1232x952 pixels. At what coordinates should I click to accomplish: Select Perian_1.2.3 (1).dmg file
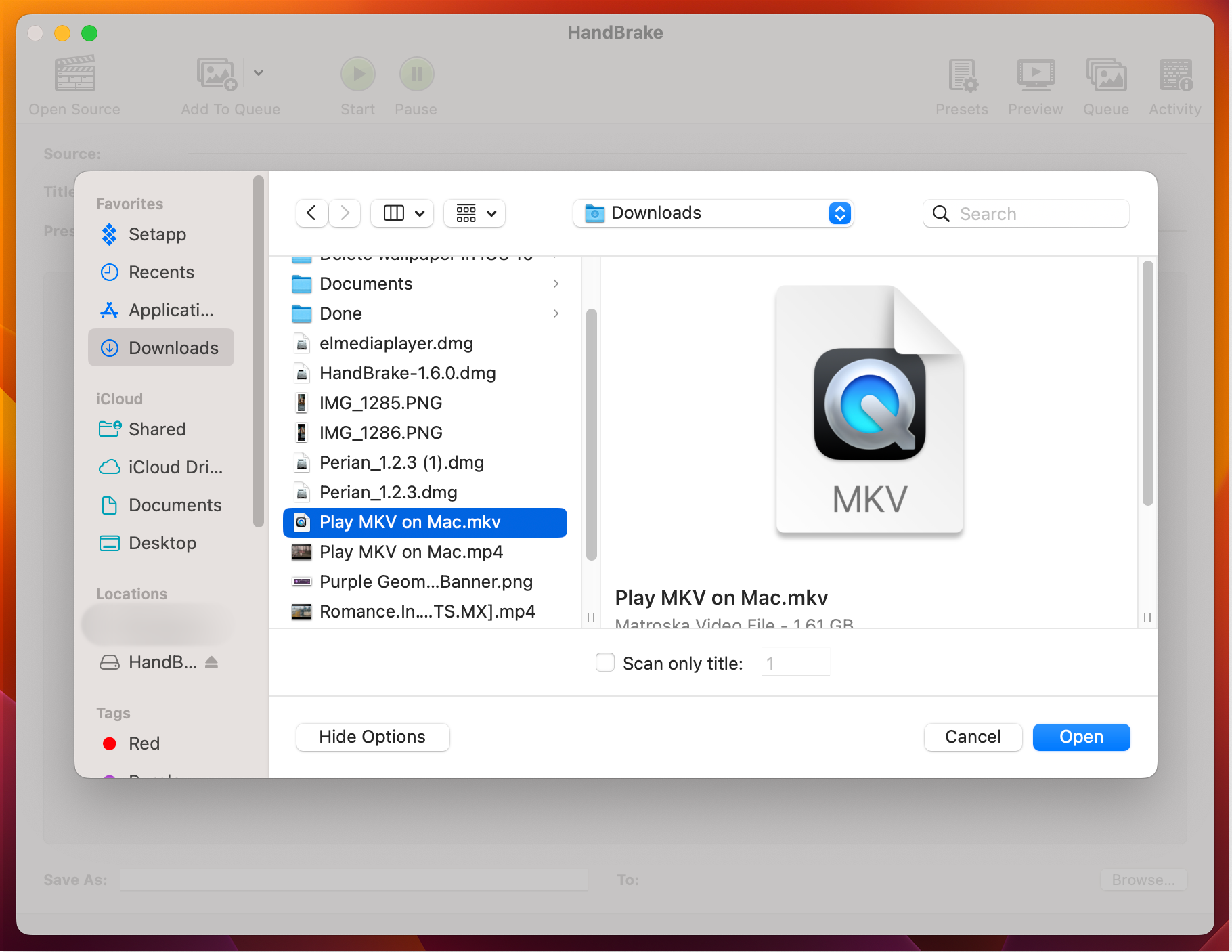click(x=425, y=462)
